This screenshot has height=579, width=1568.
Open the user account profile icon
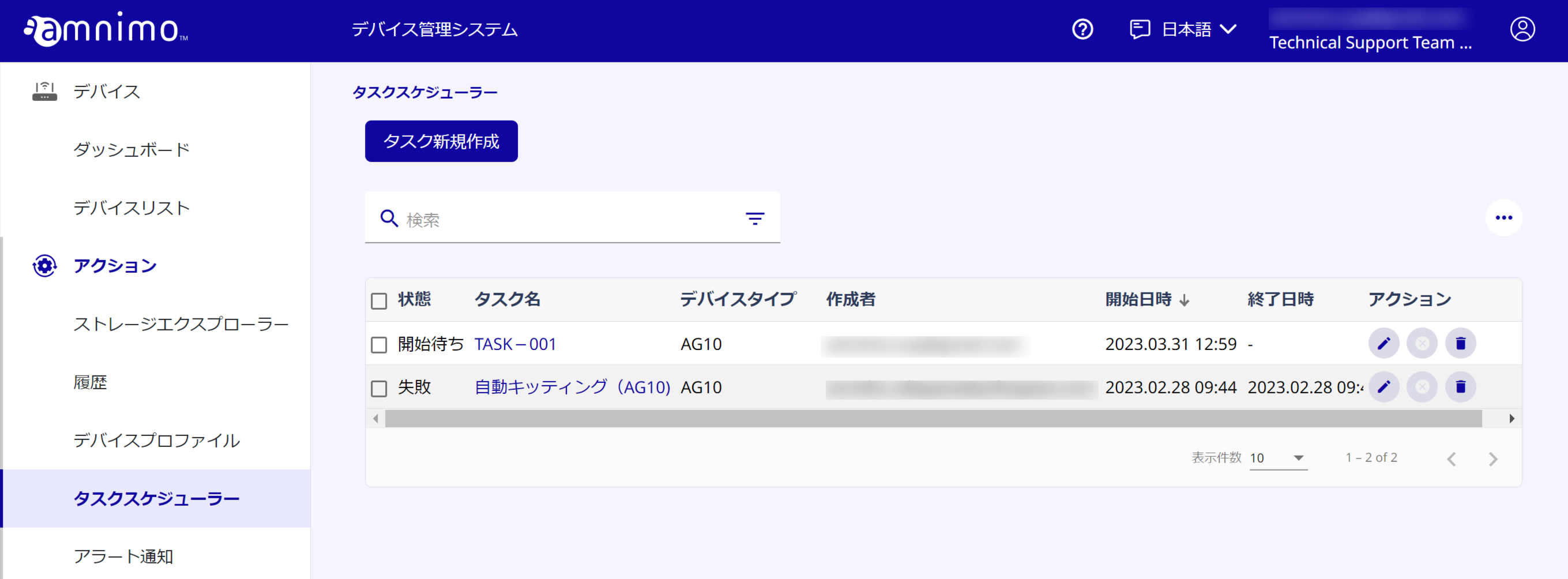[1522, 29]
